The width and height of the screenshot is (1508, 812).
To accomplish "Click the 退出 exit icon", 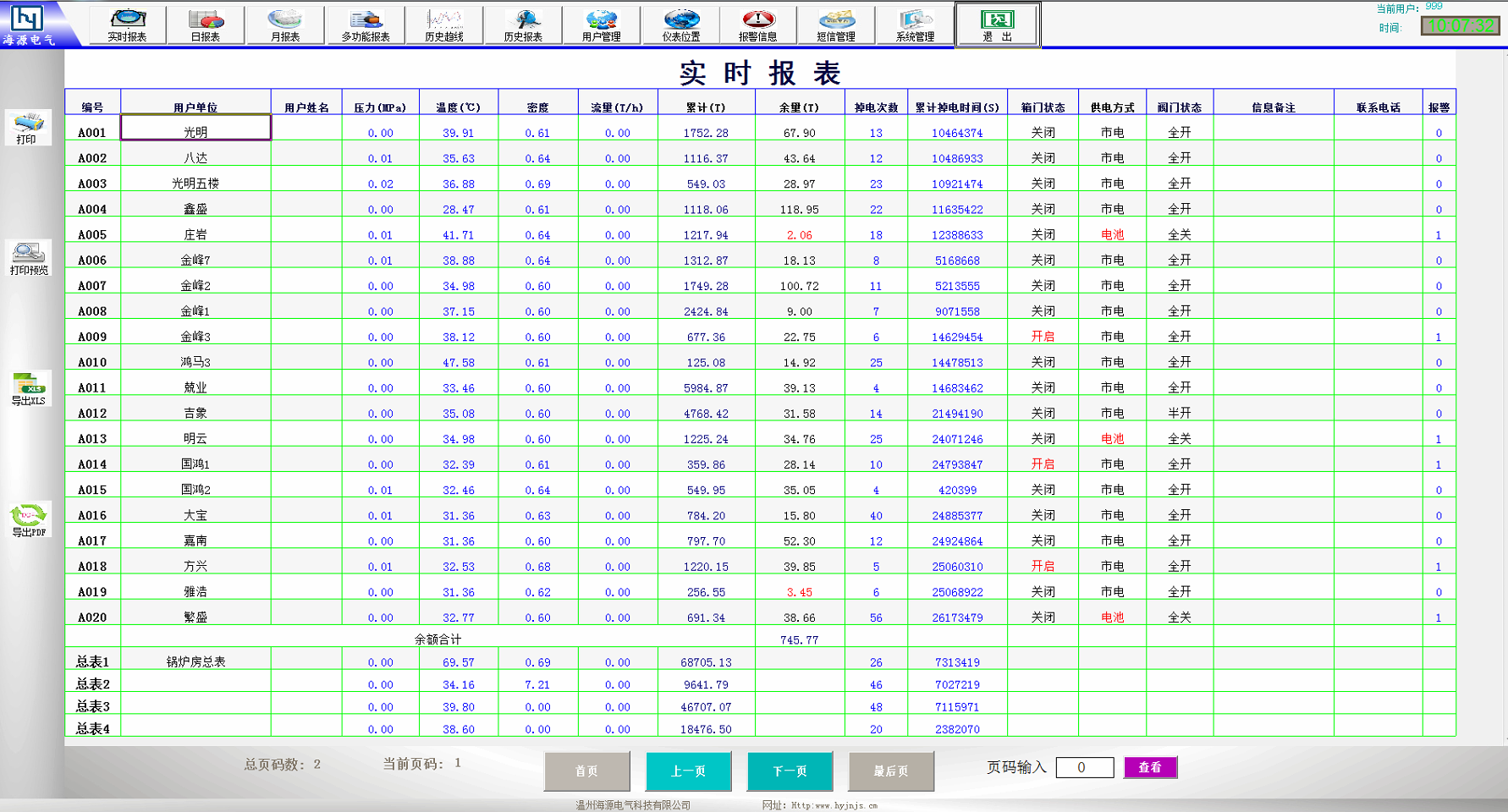I will pos(997,25).
